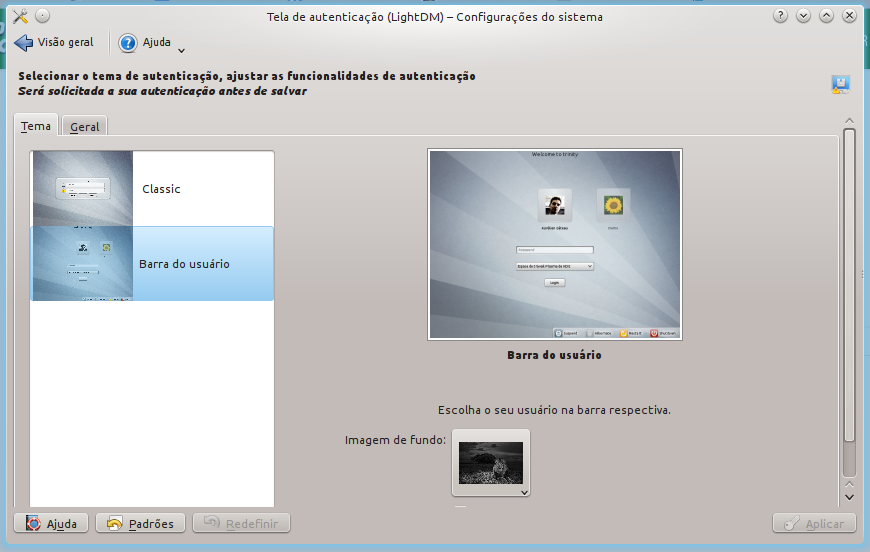870x552 pixels.
Task: Click the Redefinir button
Action: pos(241,523)
